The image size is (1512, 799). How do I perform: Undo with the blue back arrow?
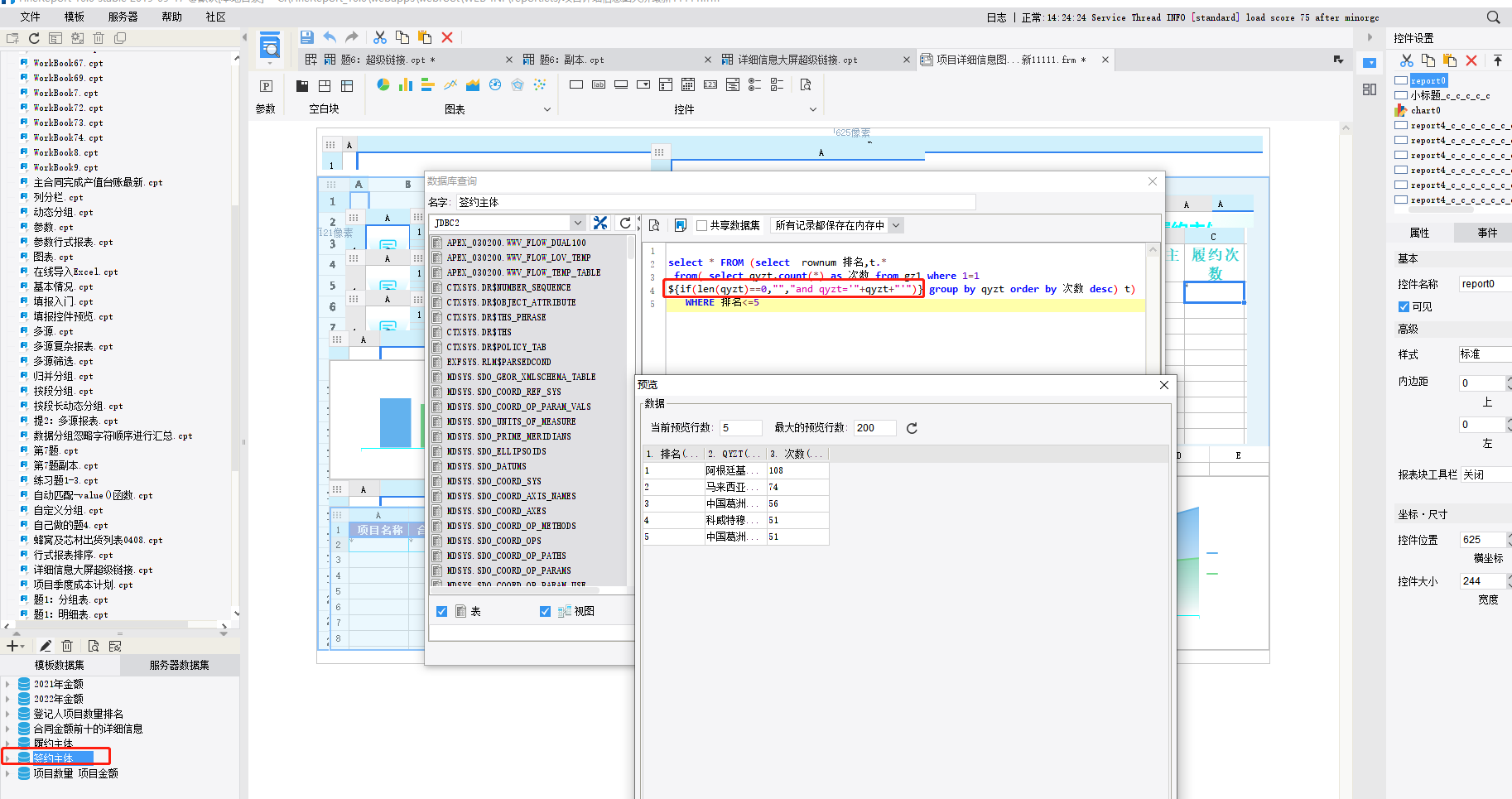(x=330, y=37)
